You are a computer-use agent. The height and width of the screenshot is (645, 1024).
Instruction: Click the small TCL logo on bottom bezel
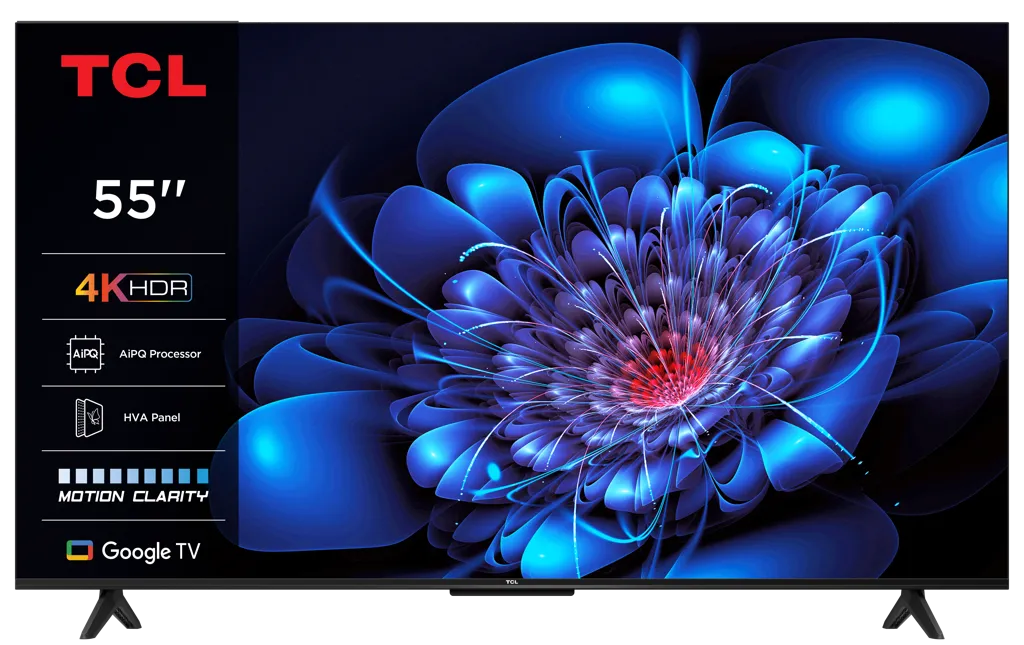511,582
